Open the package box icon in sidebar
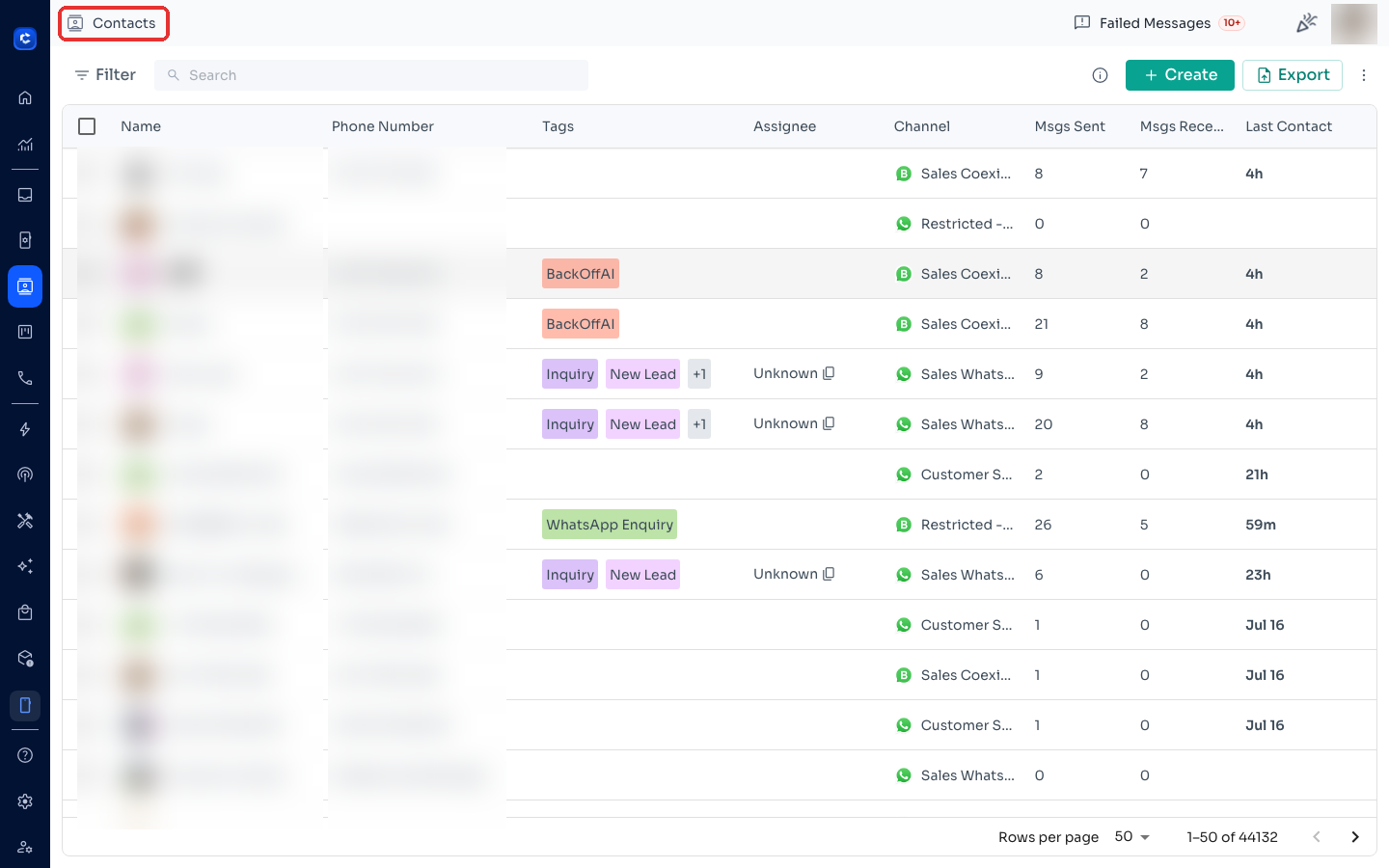This screenshot has width=1389, height=868. click(x=25, y=659)
